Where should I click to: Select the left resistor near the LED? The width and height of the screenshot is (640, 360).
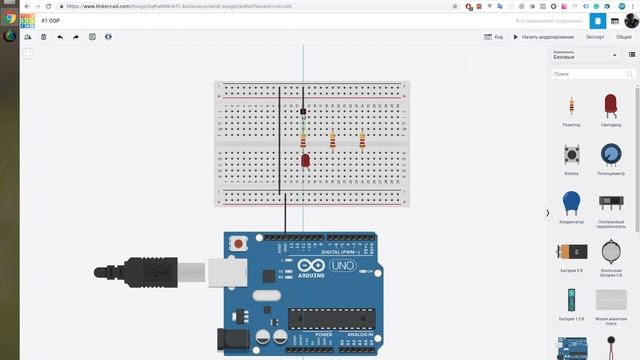point(303,141)
